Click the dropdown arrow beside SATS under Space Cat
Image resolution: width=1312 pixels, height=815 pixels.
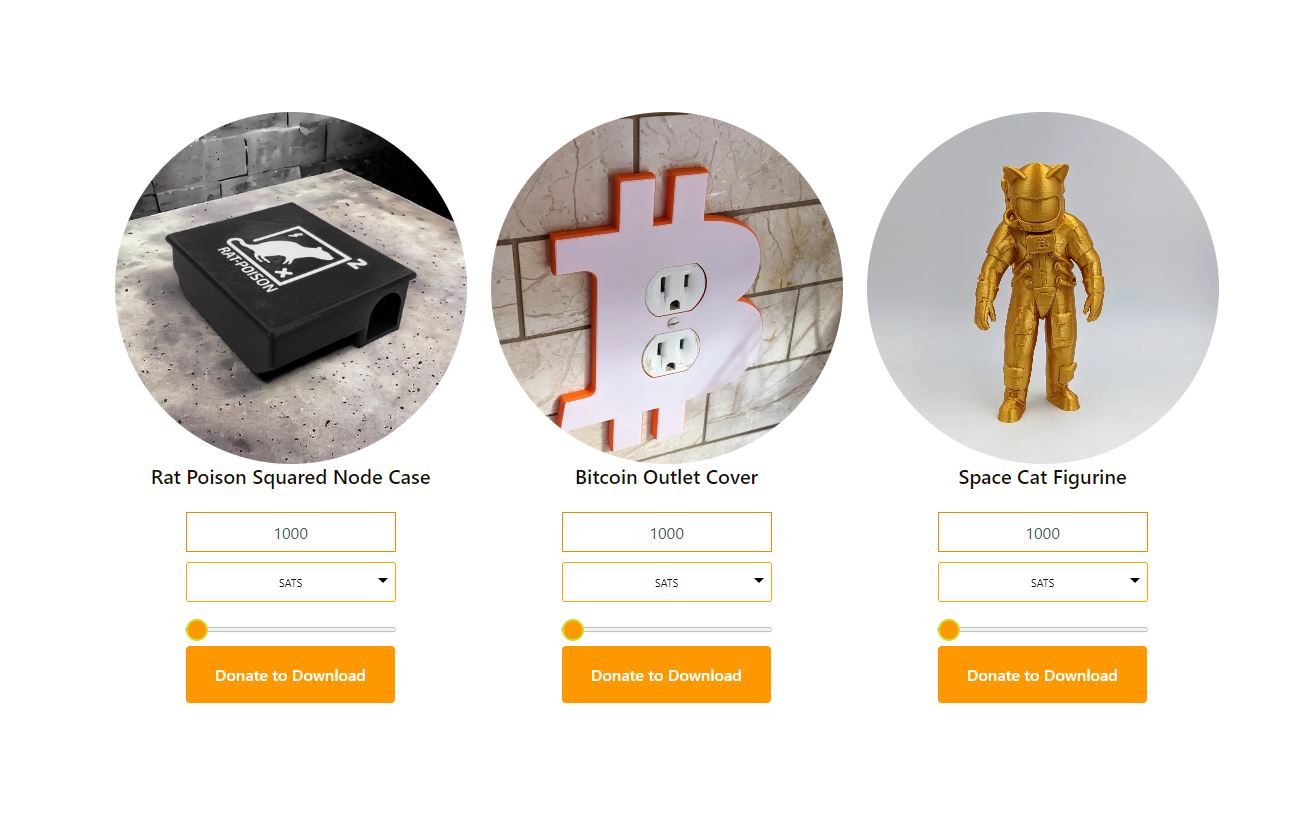1135,580
